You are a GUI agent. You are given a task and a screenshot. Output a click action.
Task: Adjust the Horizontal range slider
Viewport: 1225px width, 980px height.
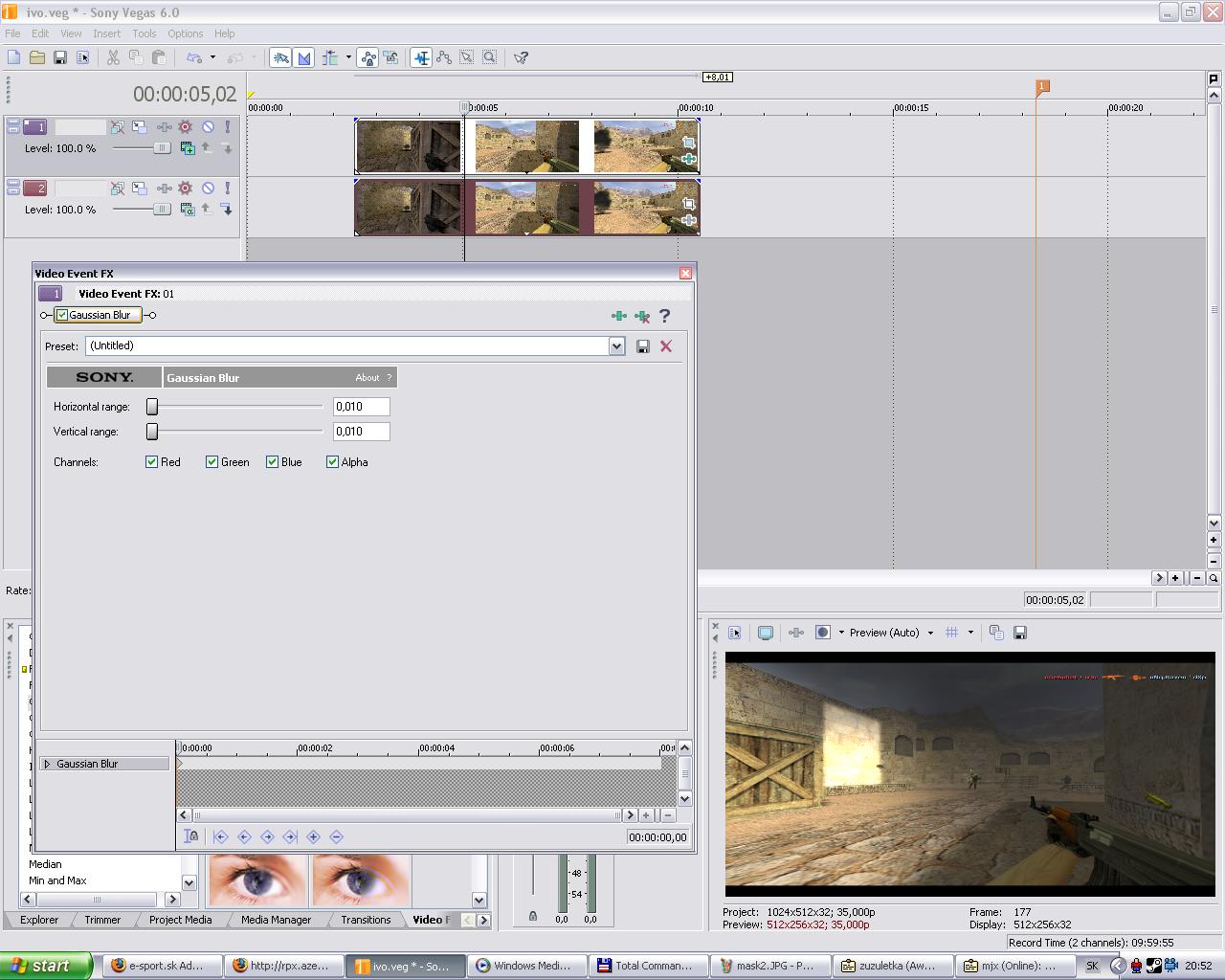pos(152,407)
